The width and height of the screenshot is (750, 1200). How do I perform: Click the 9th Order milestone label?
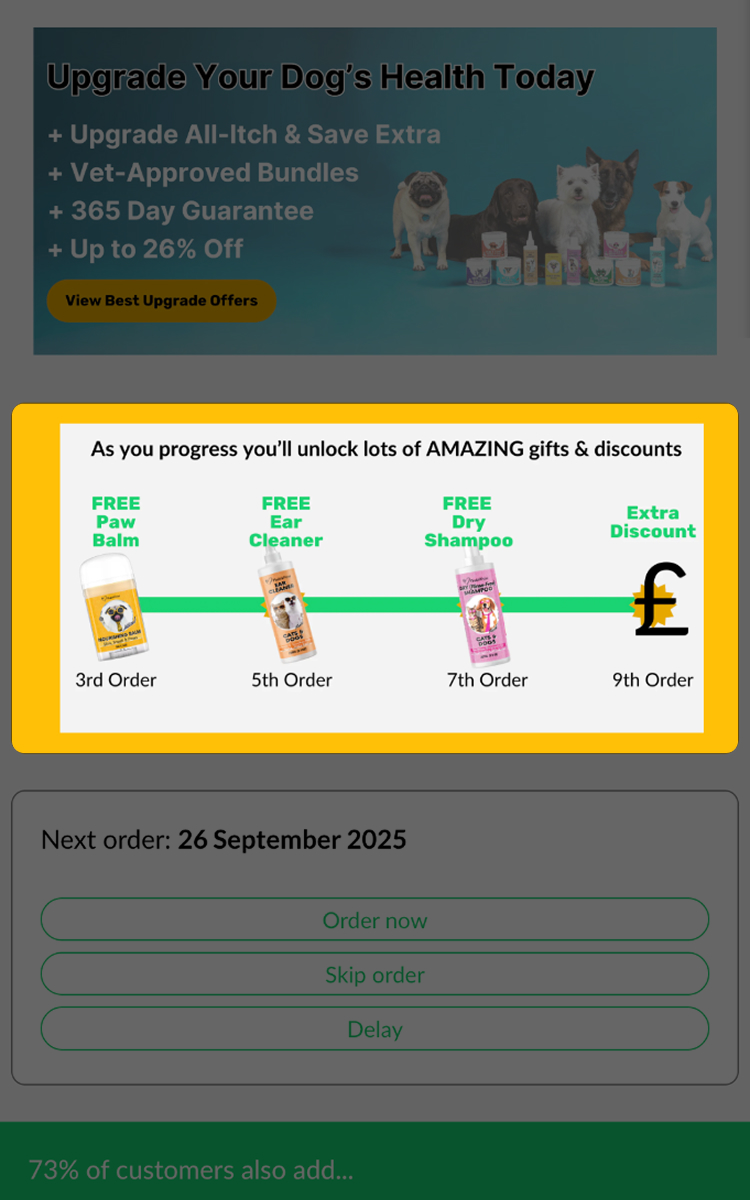coord(653,680)
